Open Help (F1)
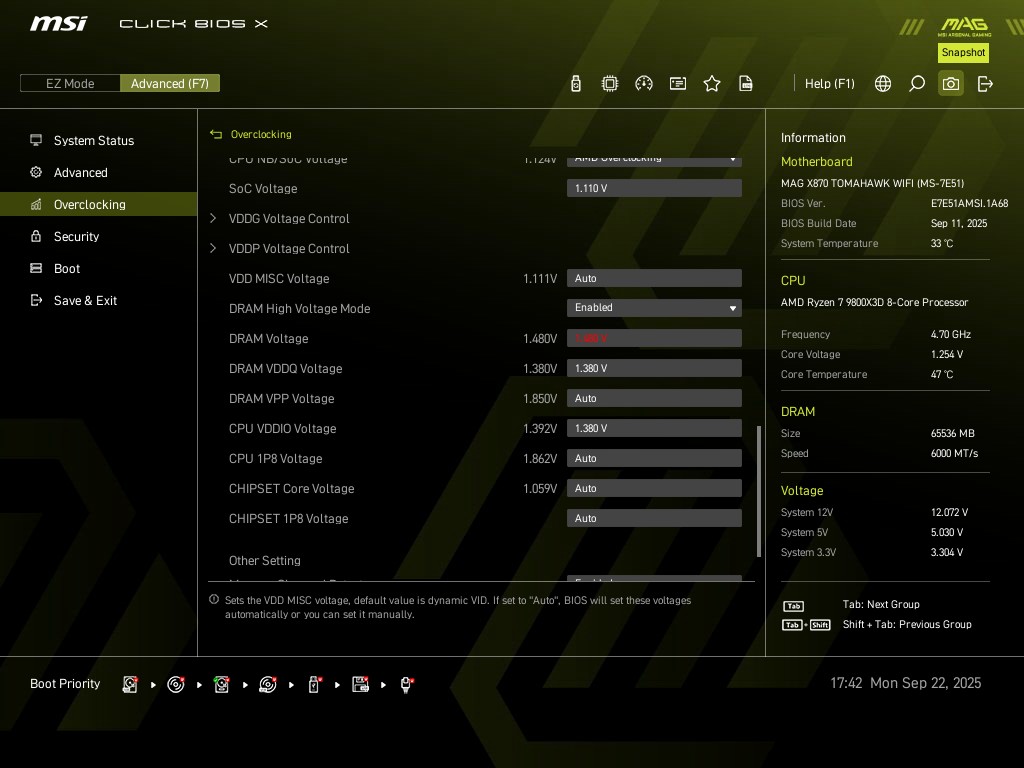The image size is (1024, 768). [x=829, y=84]
